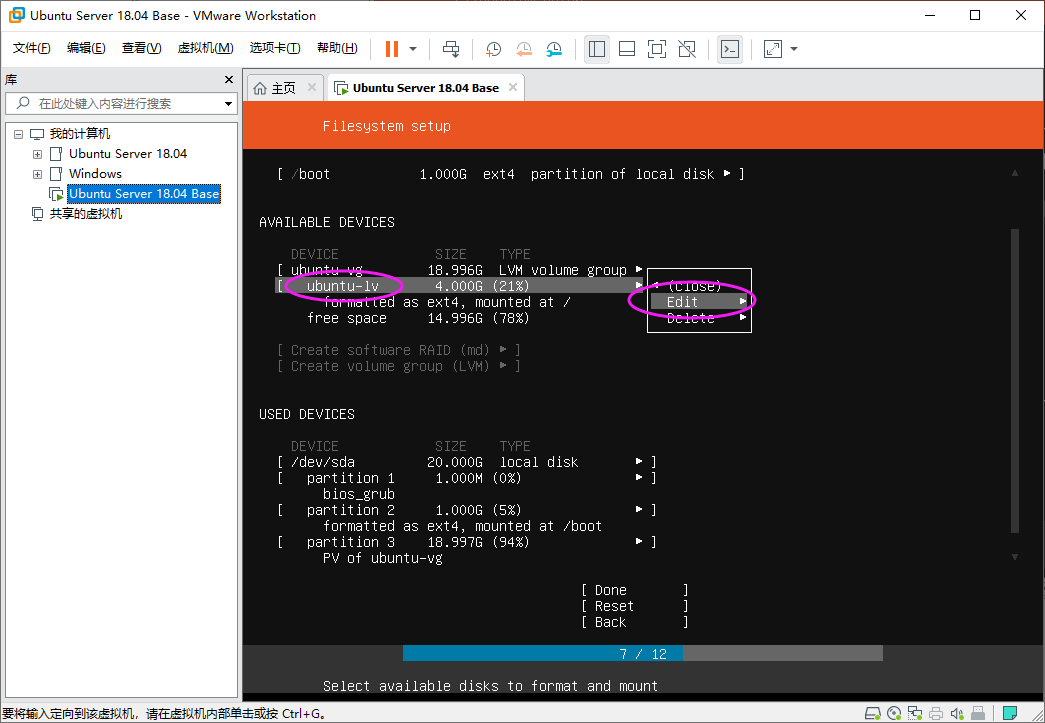Click the revert to snapshot icon

tap(524, 49)
